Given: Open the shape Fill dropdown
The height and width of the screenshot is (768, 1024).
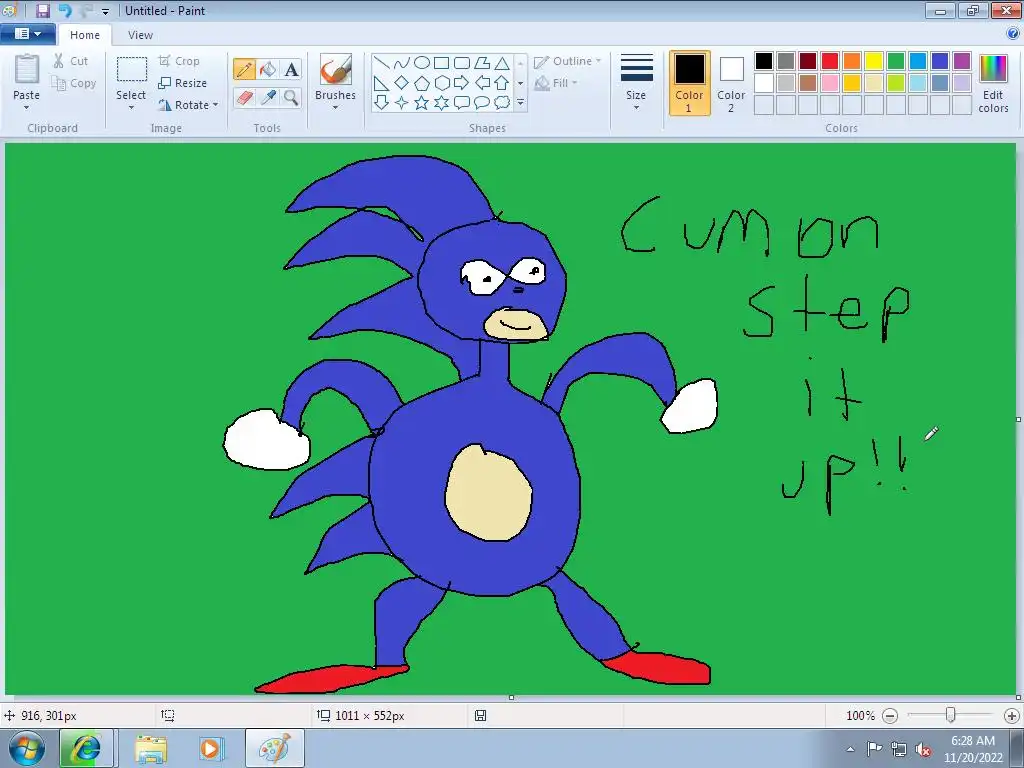Looking at the screenshot, I should pyautogui.click(x=556, y=83).
